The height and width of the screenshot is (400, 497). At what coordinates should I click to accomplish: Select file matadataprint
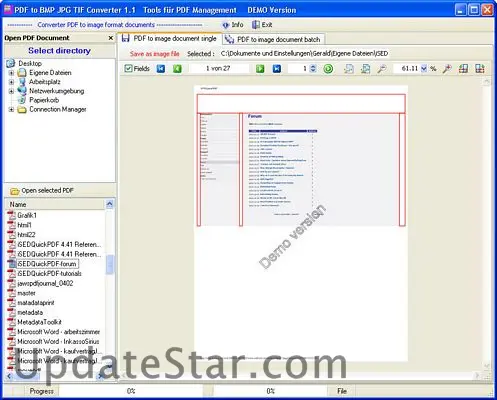pyautogui.click(x=36, y=303)
